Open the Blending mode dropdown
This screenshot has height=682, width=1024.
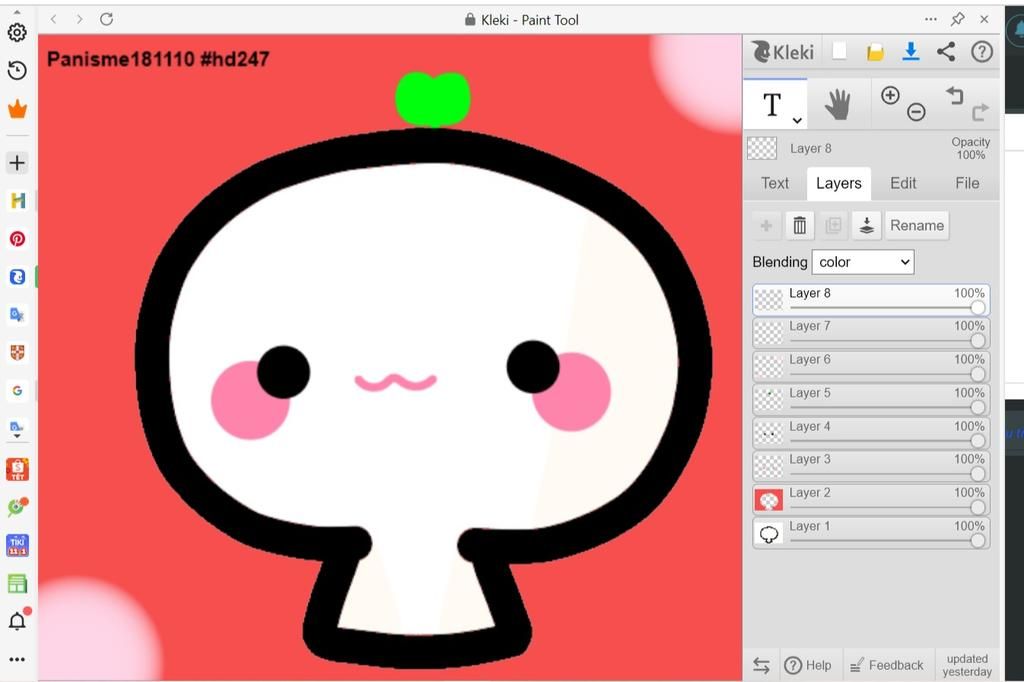[863, 262]
